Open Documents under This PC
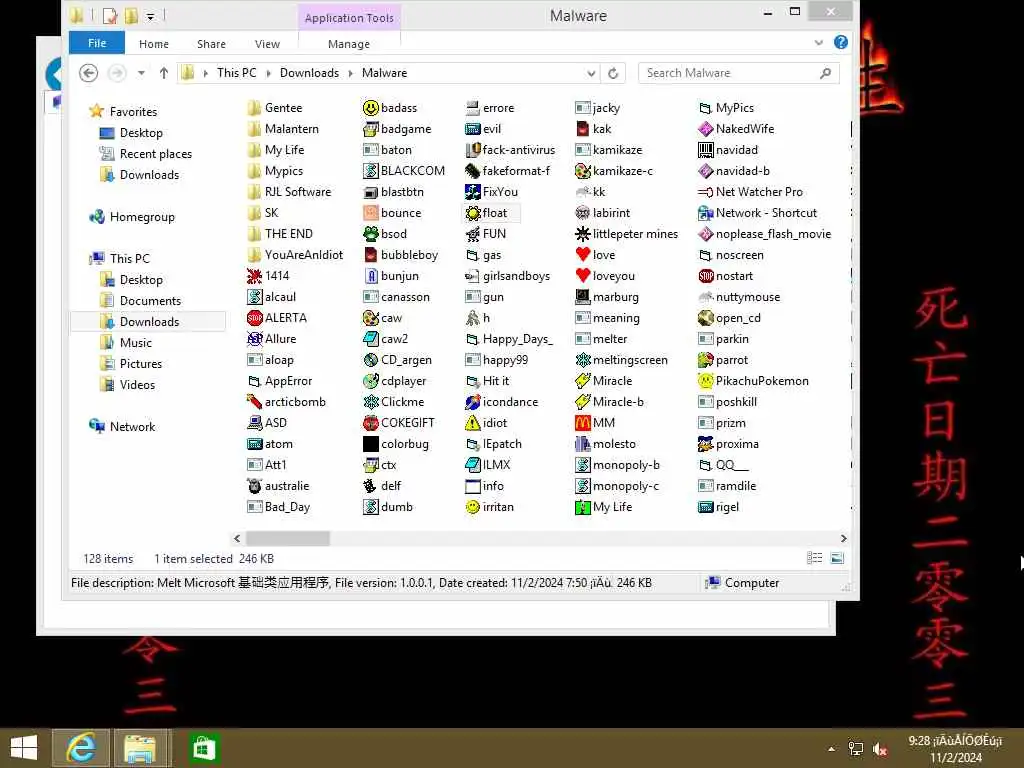This screenshot has width=1024, height=768. pyautogui.click(x=140, y=301)
